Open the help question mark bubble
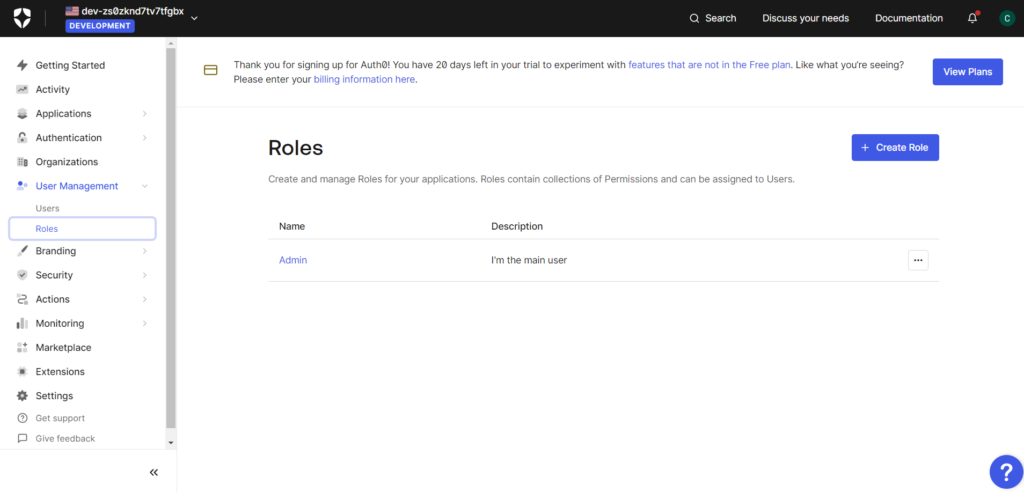1024x492 pixels. pos(1003,471)
